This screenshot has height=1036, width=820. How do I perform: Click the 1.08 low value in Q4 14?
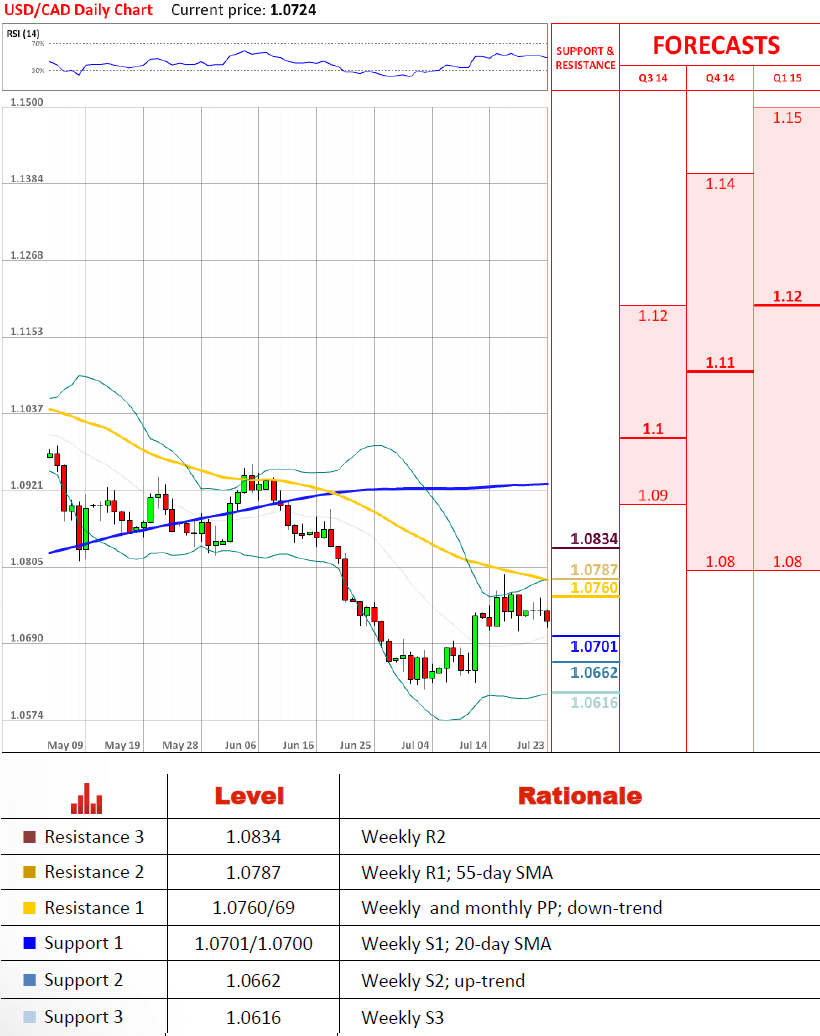(x=720, y=562)
